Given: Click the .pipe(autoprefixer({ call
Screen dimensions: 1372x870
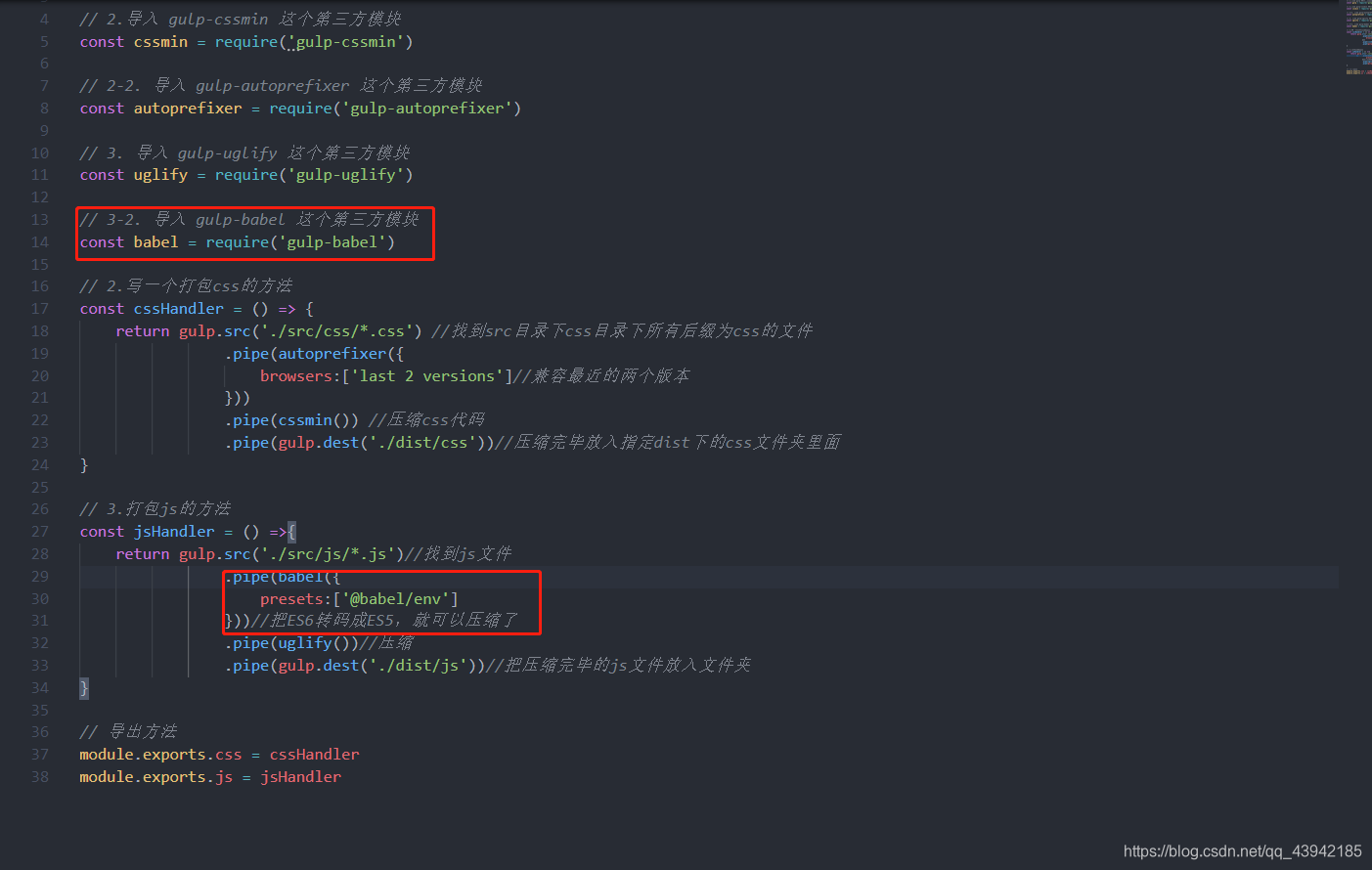Looking at the screenshot, I should (314, 354).
